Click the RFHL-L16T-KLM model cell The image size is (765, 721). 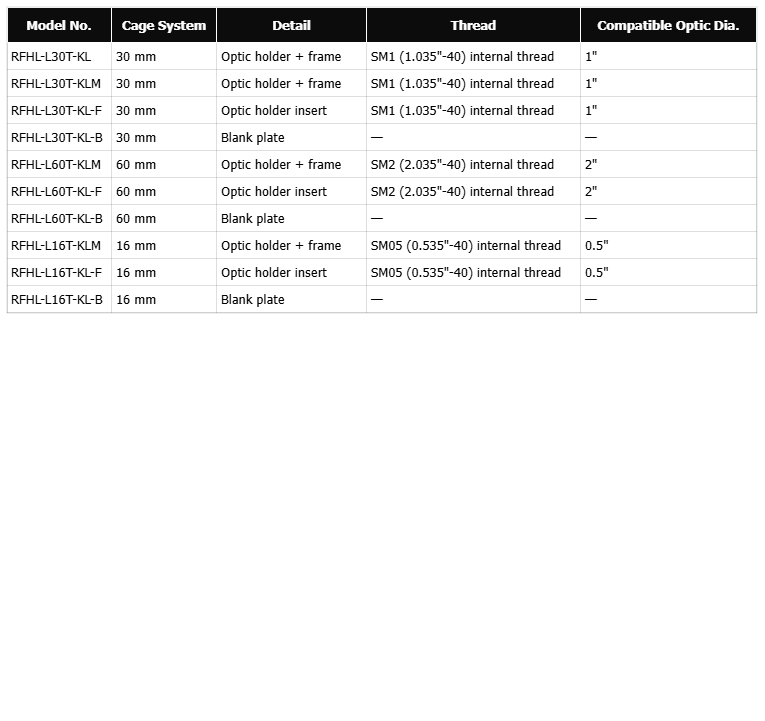[x=56, y=246]
